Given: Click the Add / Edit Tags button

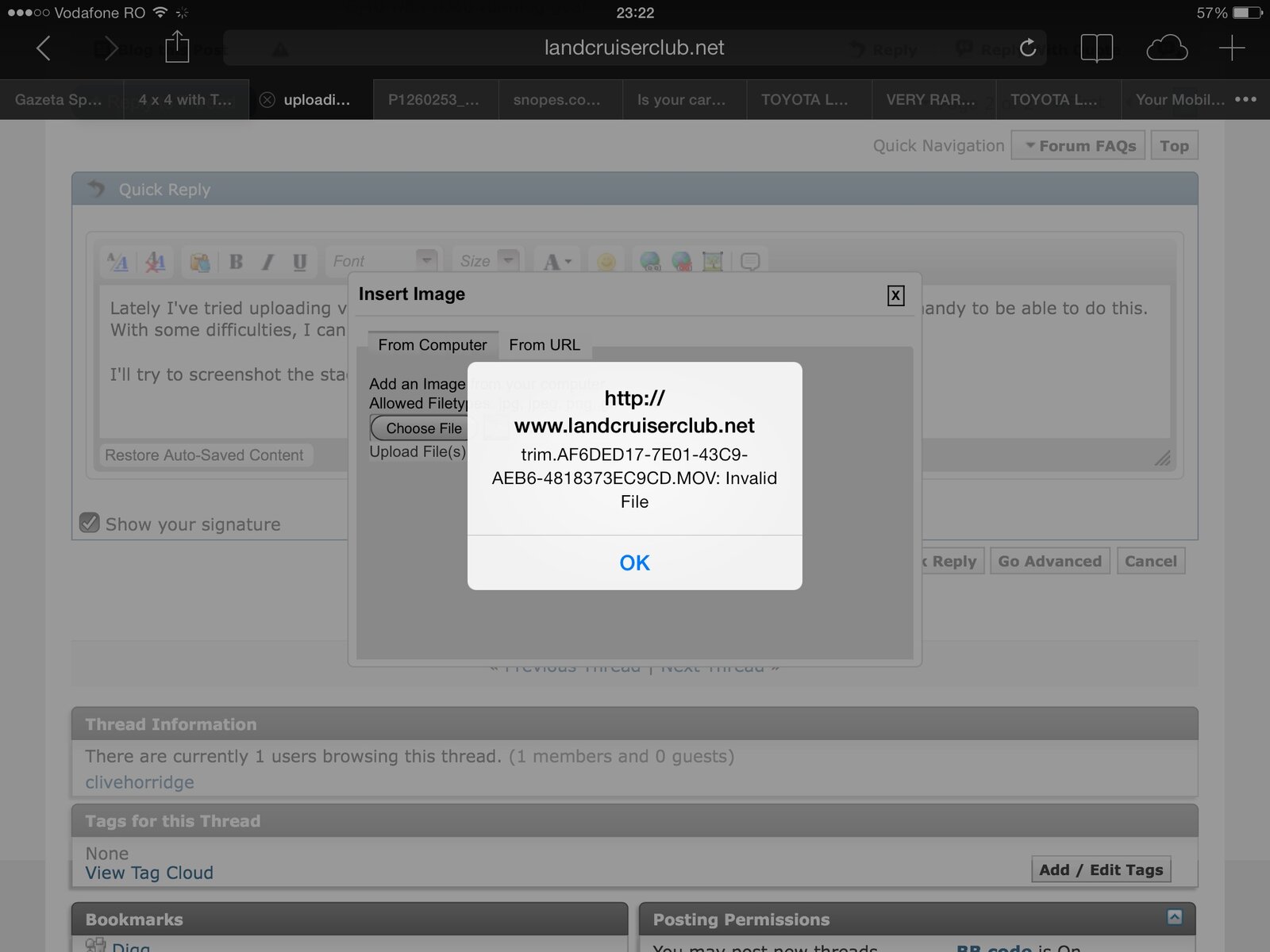Looking at the screenshot, I should (1101, 869).
